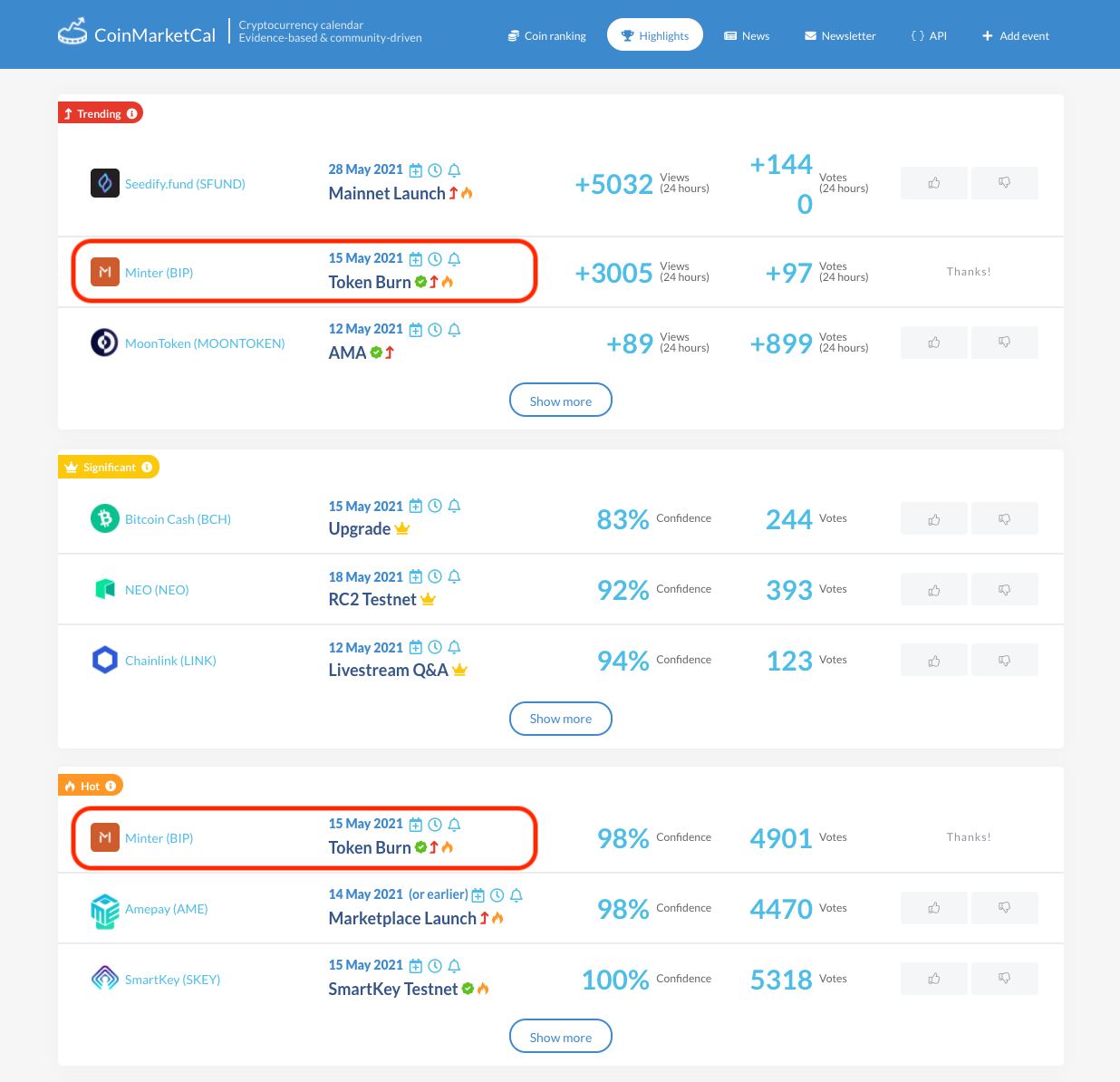Viewport: 1120px width, 1082px height.
Task: Click clock icon for NEO RC2 Testnet
Action: click(435, 577)
